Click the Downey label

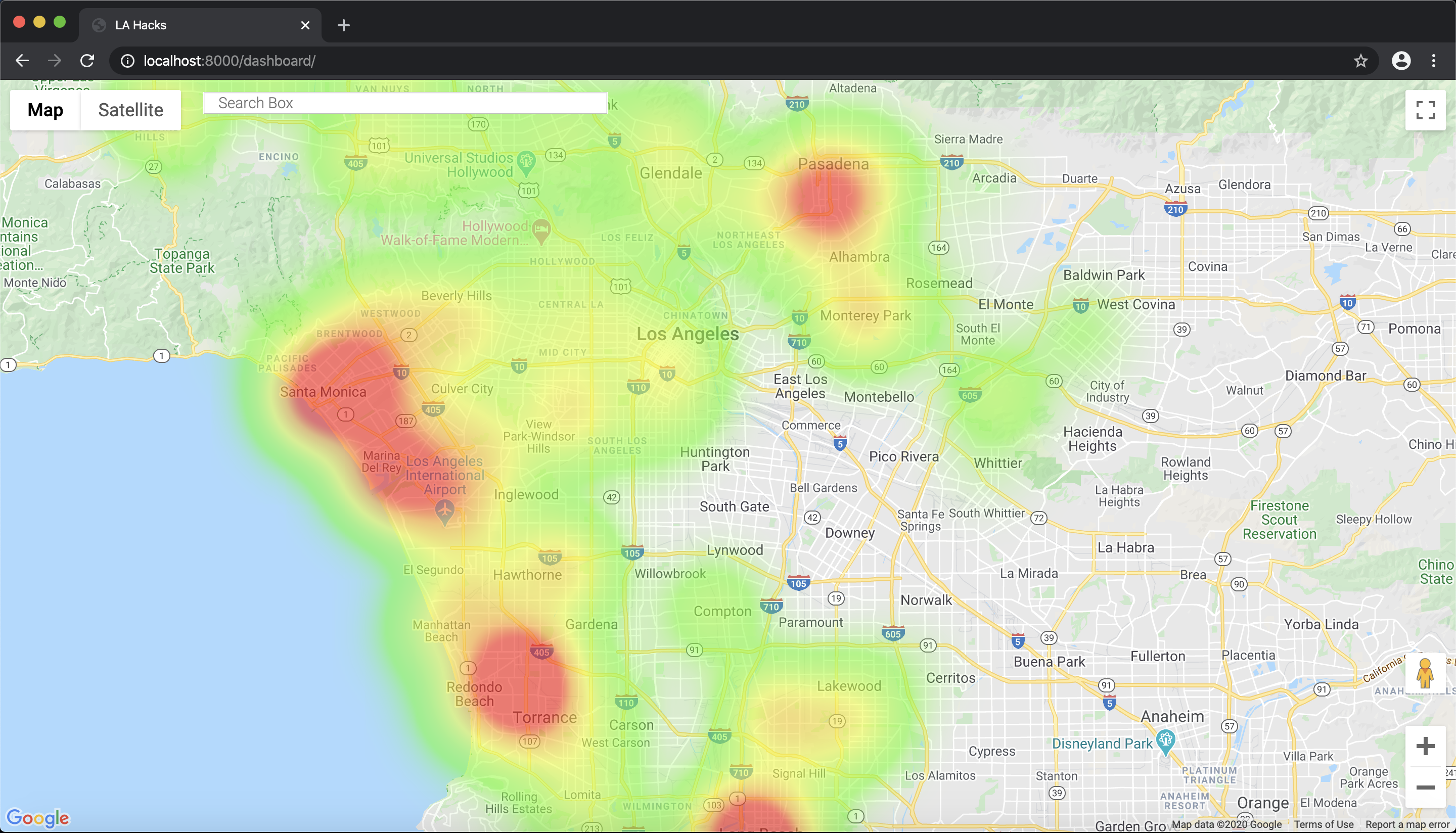click(x=849, y=533)
